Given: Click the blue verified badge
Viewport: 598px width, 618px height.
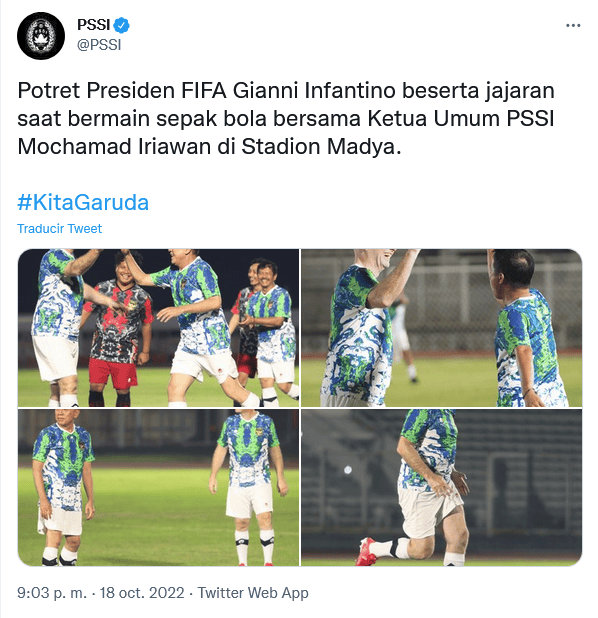Looking at the screenshot, I should click(121, 25).
